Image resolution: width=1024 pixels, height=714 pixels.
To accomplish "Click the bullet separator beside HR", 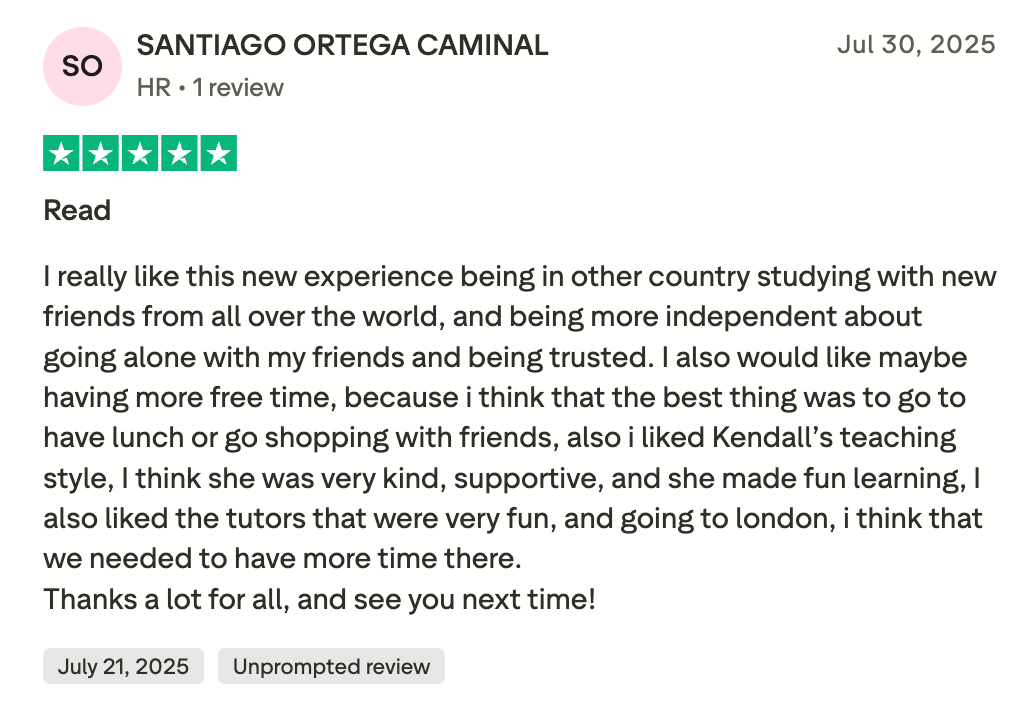I will 182,88.
